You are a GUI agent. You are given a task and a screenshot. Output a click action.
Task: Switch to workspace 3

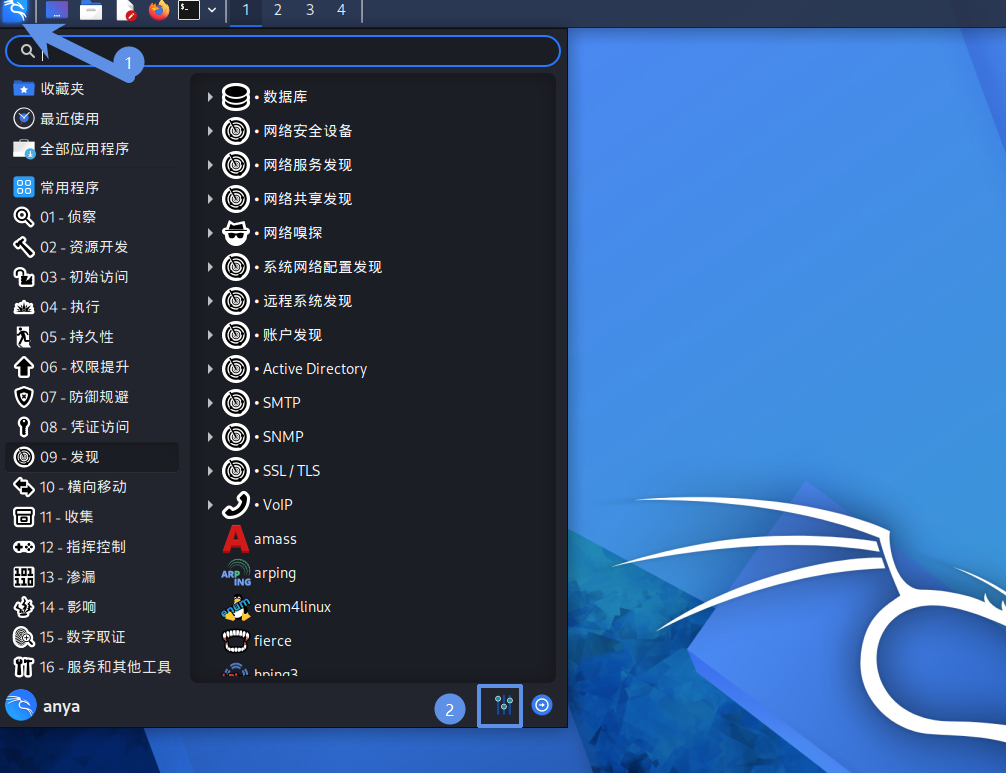[x=310, y=11]
